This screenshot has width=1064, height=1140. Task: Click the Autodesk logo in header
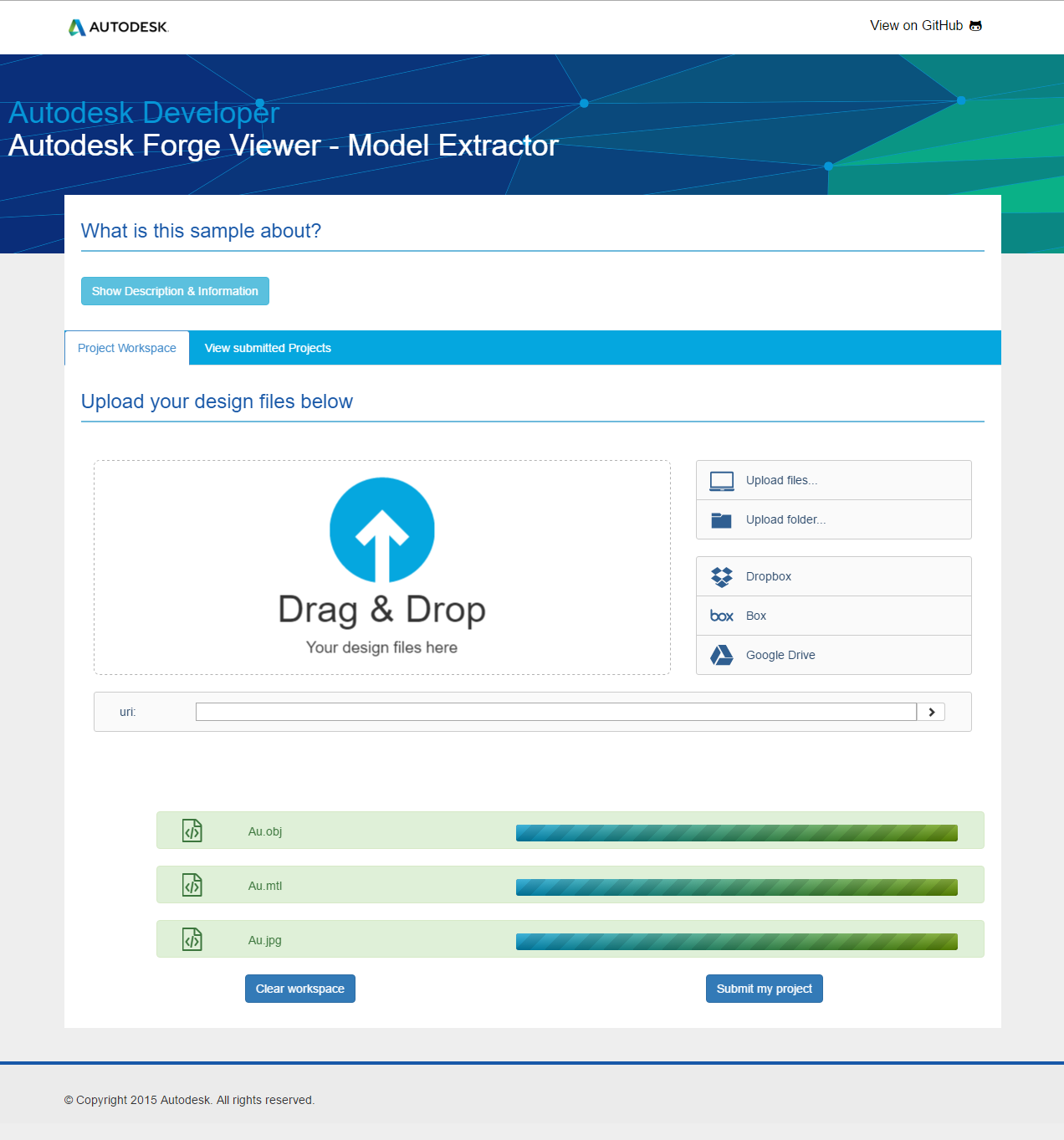[118, 27]
